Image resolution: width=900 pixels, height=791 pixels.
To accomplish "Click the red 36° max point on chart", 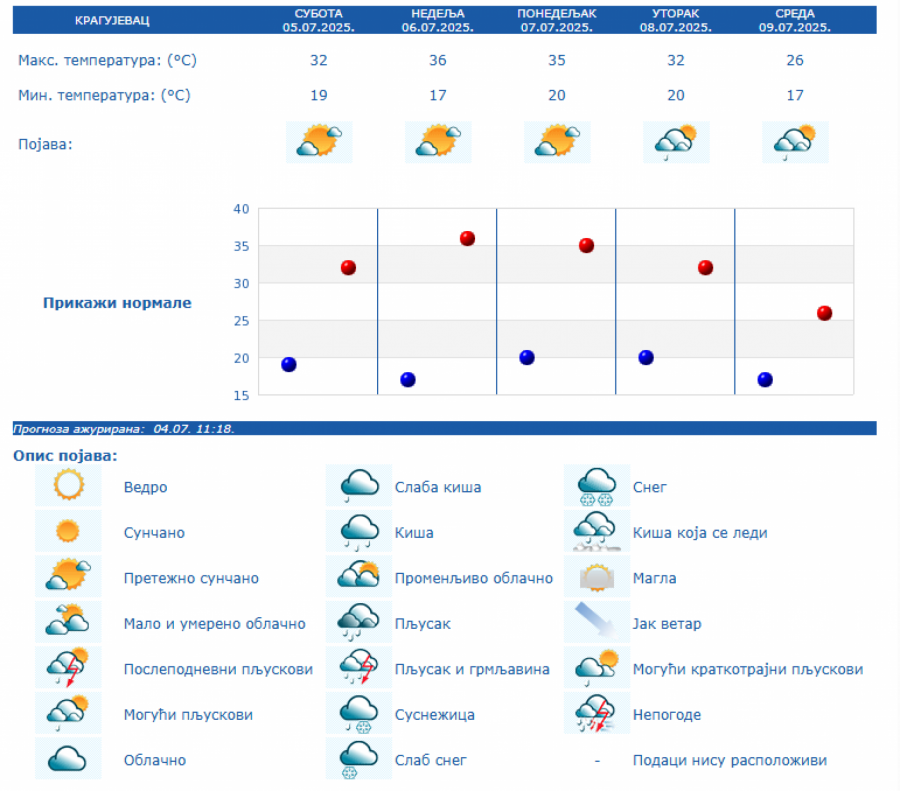I will (x=467, y=238).
